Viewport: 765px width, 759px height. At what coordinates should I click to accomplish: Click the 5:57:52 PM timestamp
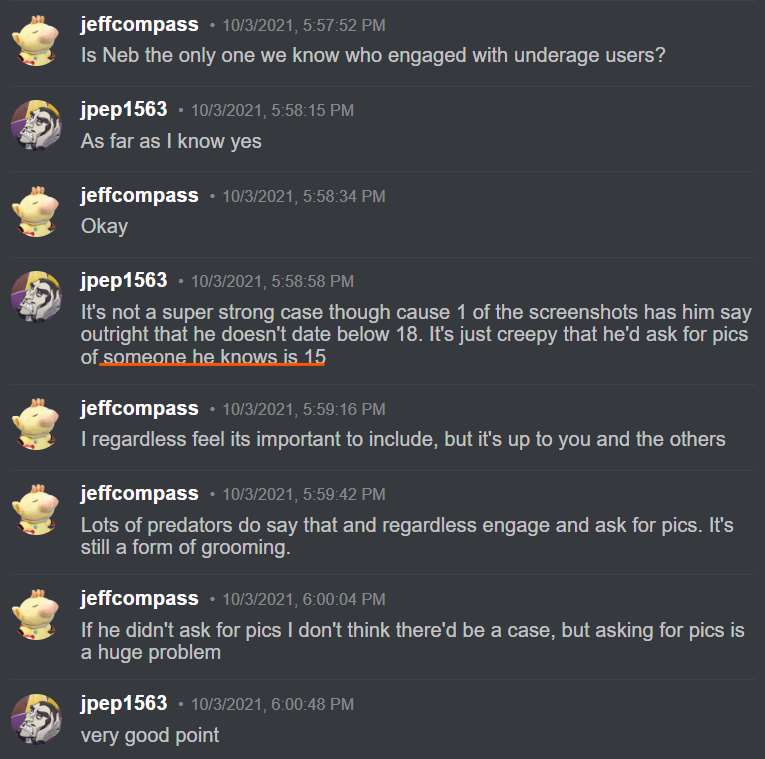[x=304, y=25]
